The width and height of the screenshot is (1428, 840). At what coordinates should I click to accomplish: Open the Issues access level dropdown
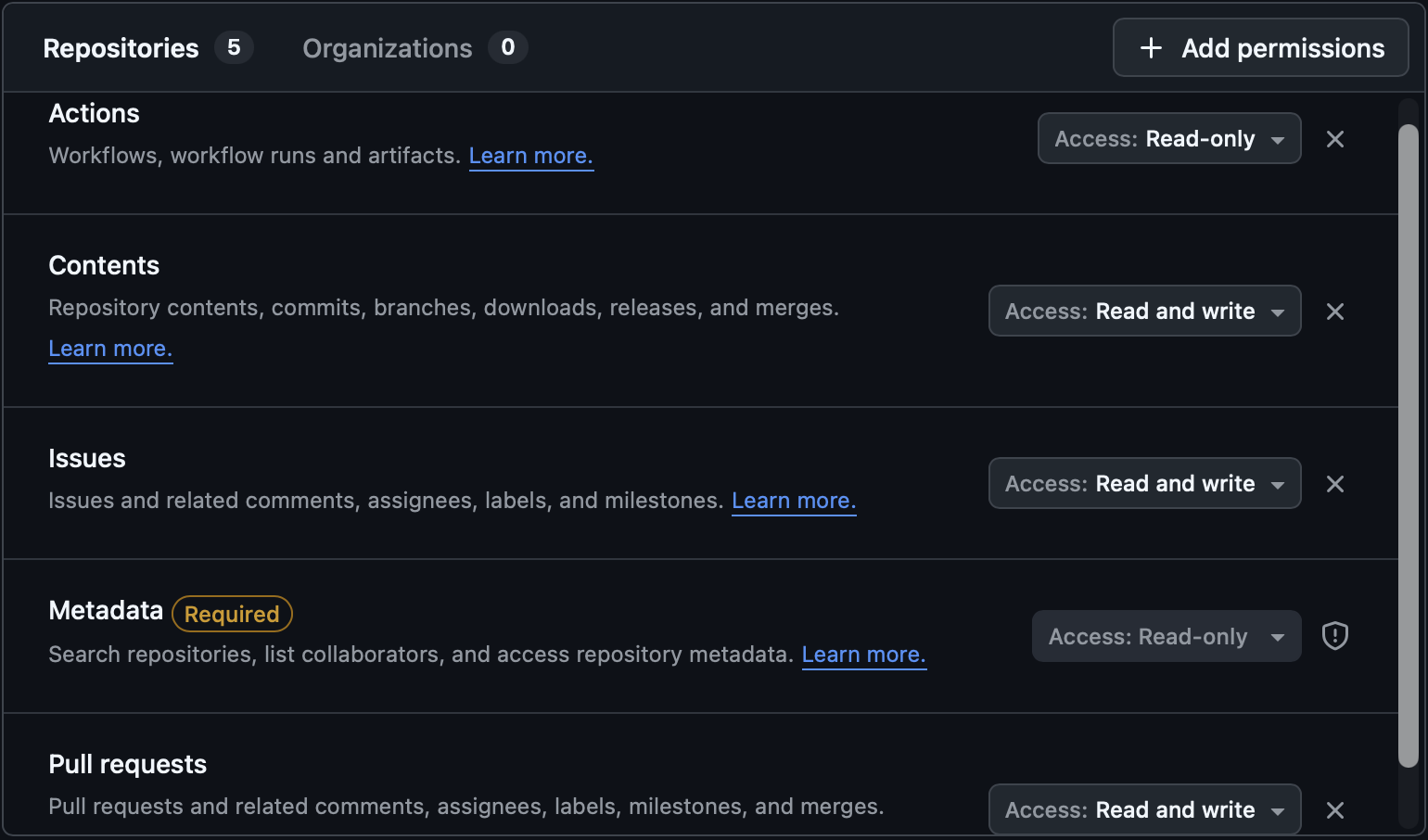click(1144, 483)
